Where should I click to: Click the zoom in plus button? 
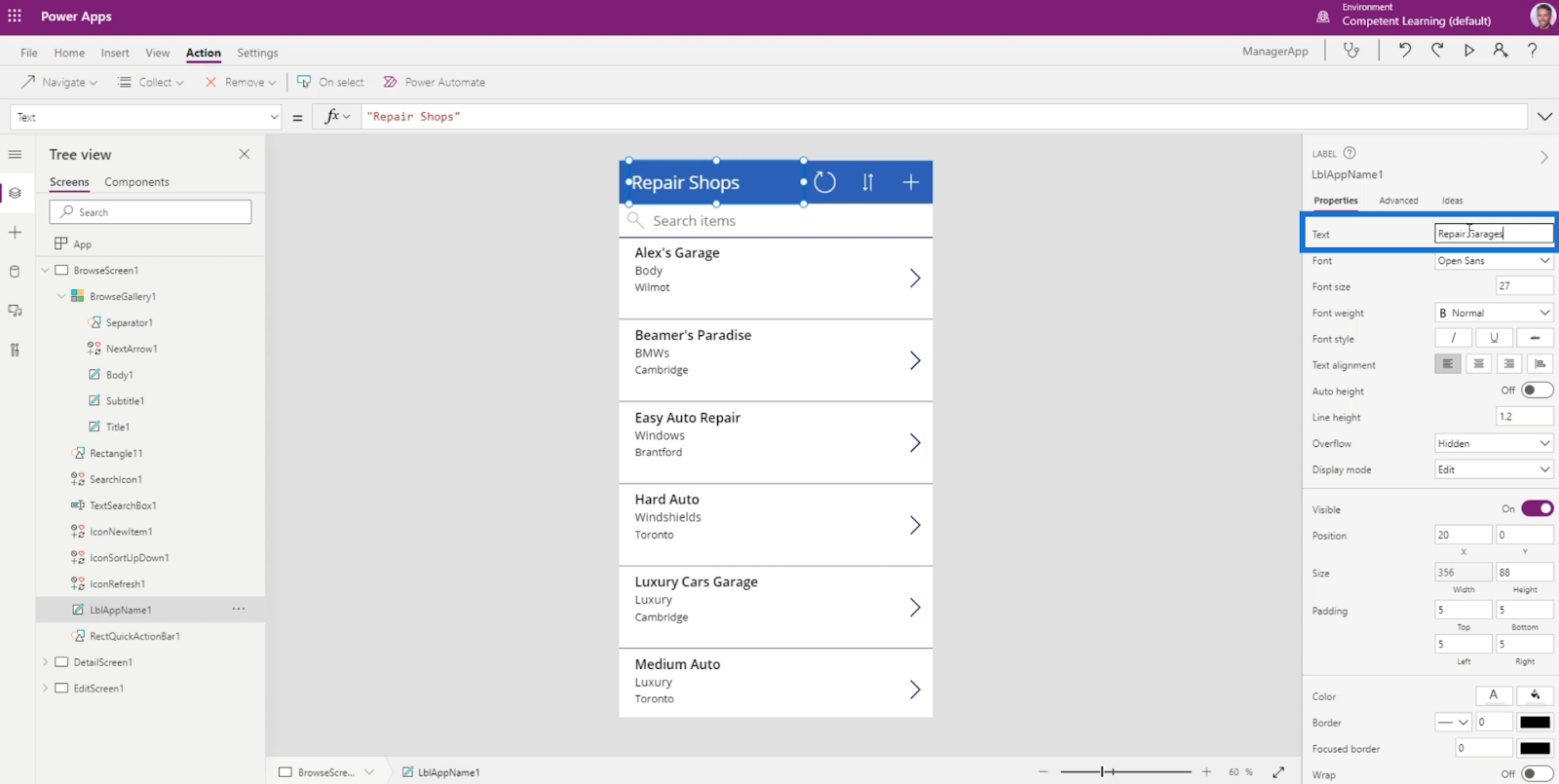(x=1206, y=772)
